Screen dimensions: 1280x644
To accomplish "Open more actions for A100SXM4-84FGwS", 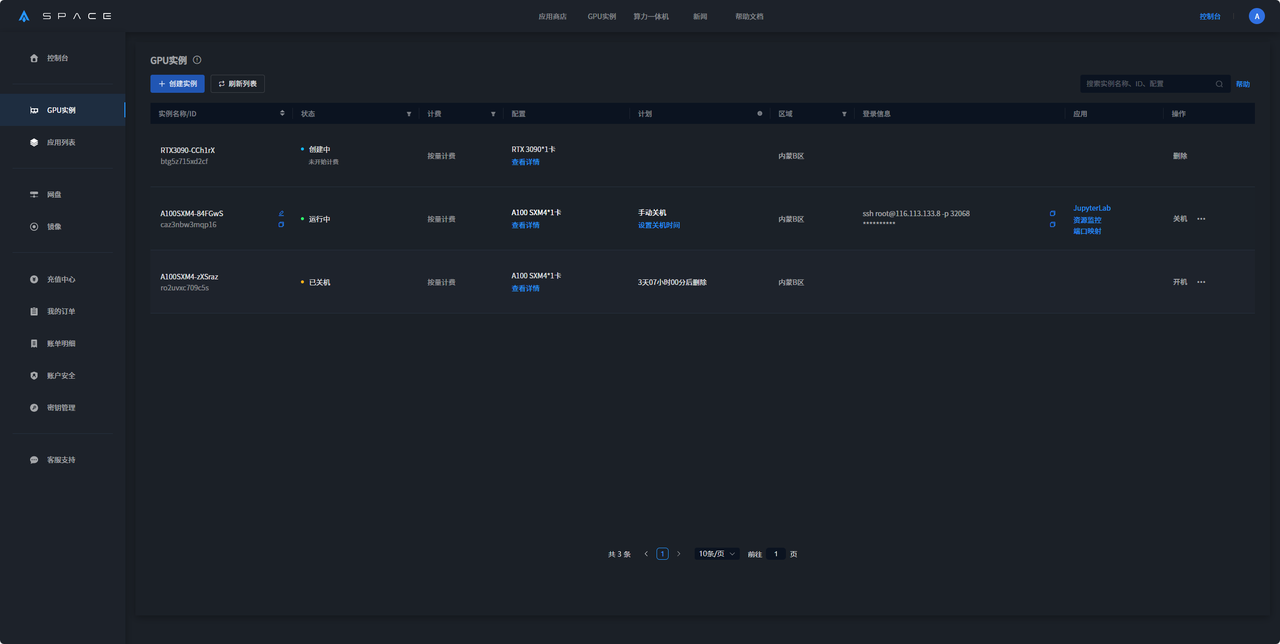I will 1201,219.
